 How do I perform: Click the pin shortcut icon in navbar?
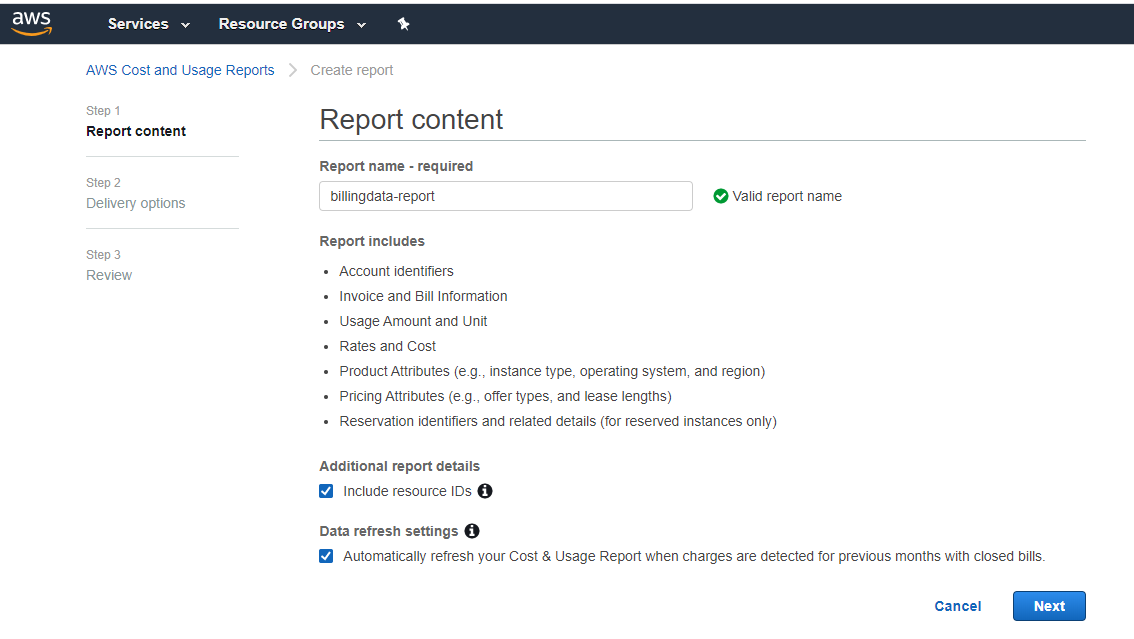click(x=404, y=24)
